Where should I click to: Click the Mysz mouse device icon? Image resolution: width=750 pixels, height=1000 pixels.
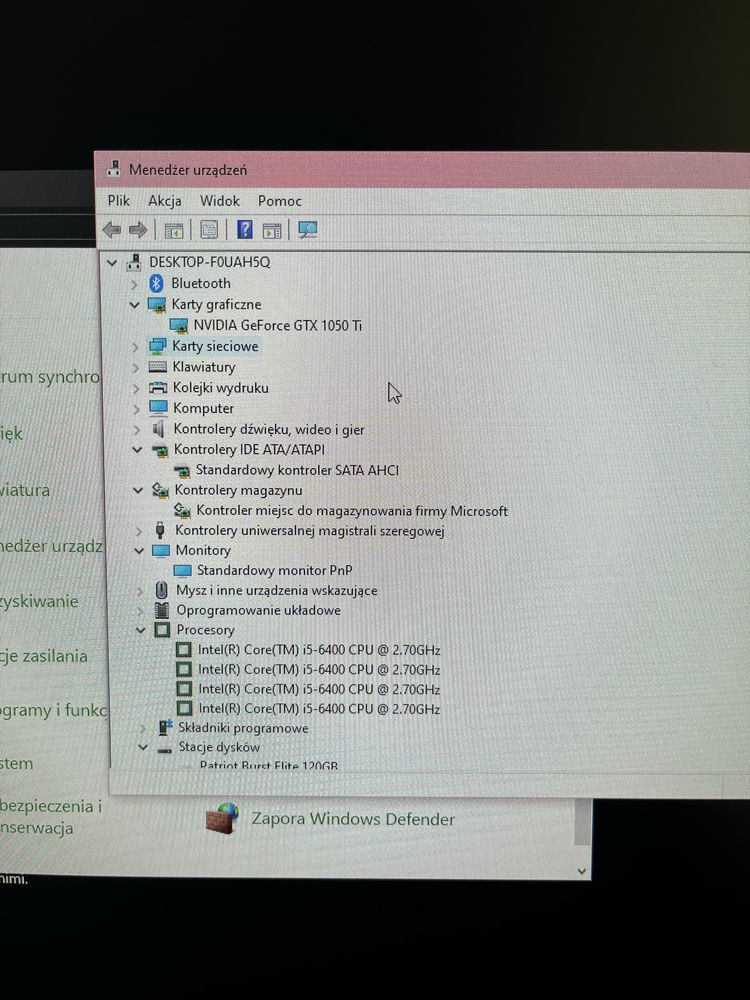click(161, 591)
